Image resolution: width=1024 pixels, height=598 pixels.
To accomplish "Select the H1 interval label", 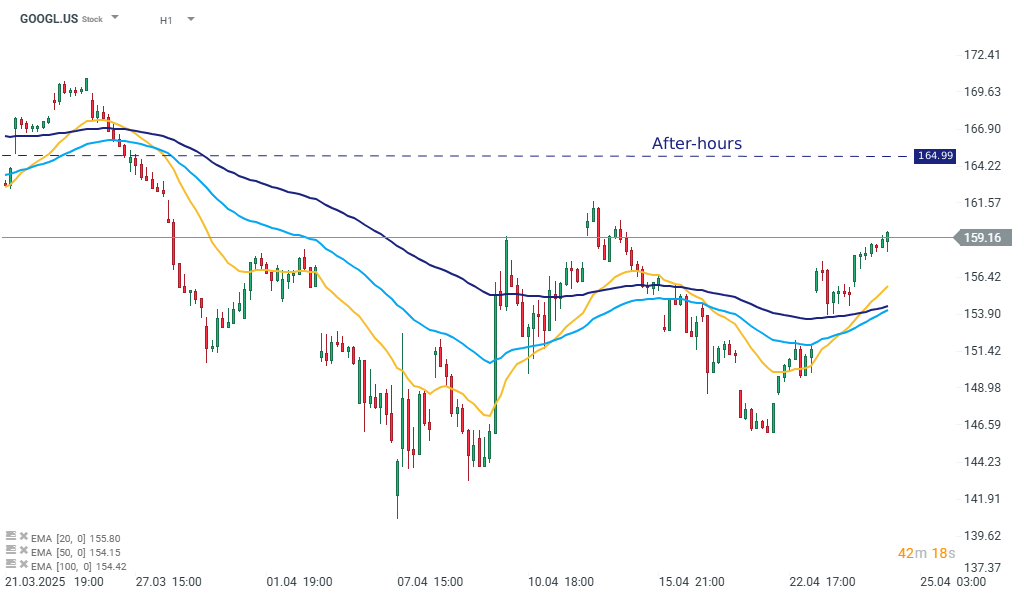I will [x=165, y=19].
